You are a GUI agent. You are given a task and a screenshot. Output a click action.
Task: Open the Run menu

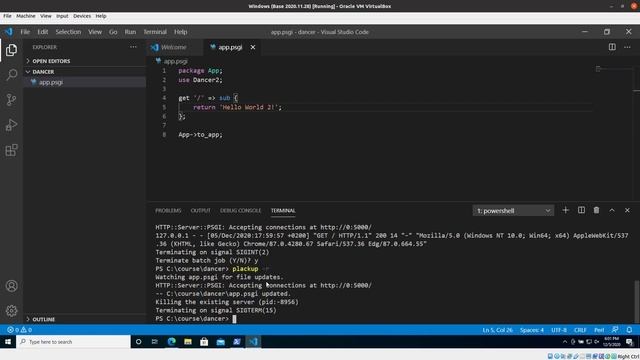pyautogui.click(x=130, y=32)
